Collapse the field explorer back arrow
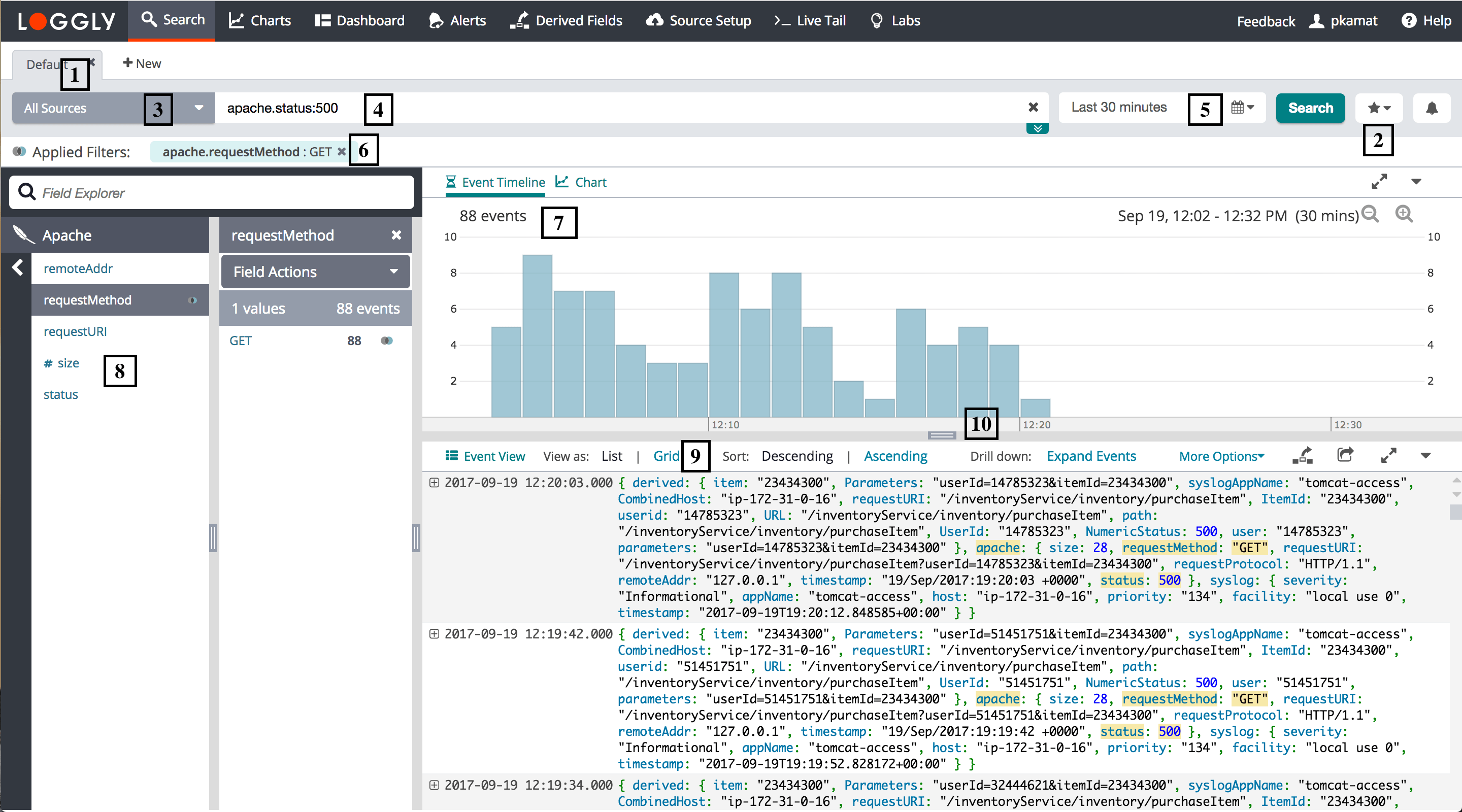The image size is (1462, 812). click(x=18, y=267)
